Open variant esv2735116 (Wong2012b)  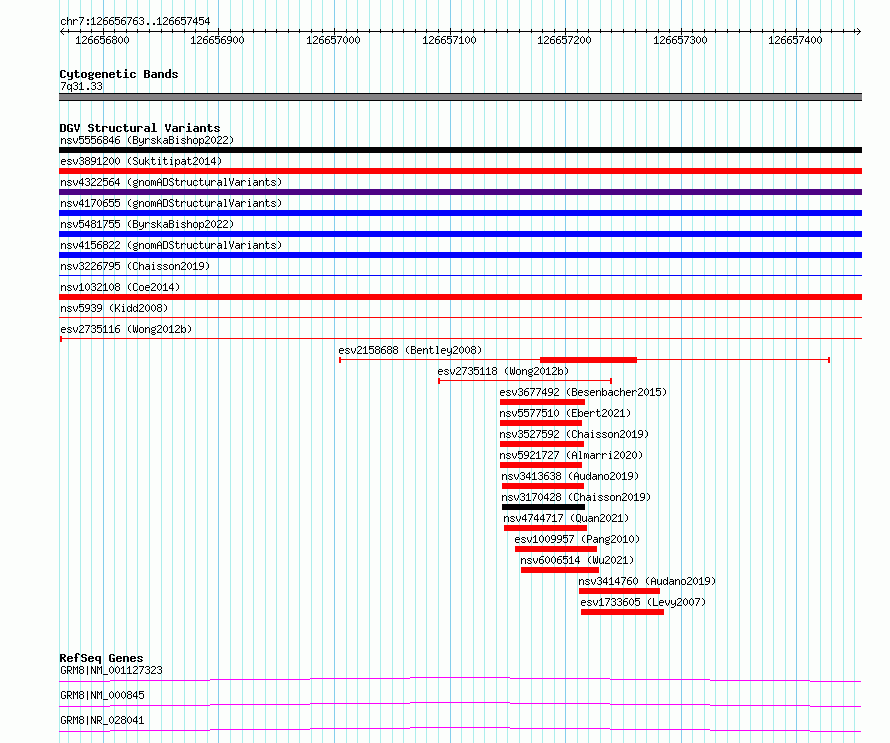coord(126,329)
